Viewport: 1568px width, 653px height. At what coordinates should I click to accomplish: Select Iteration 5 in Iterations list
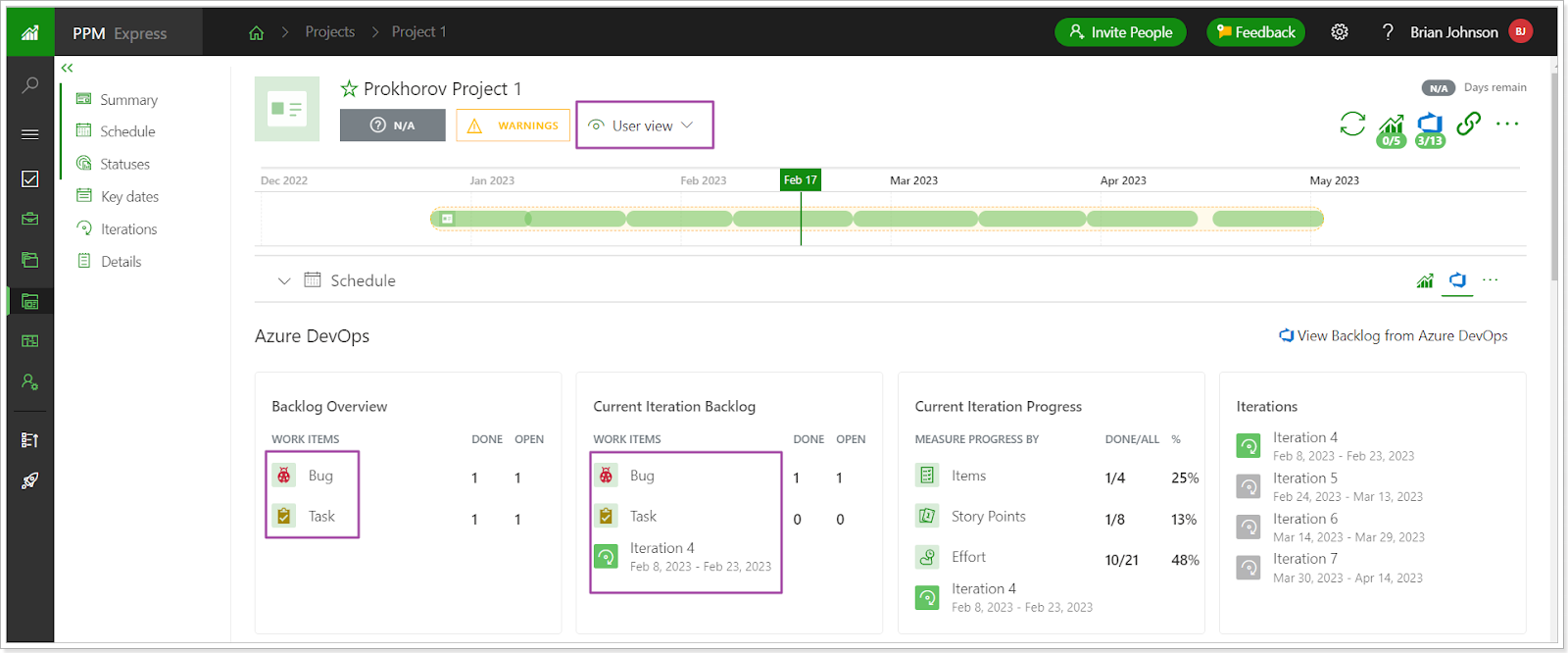point(1330,486)
